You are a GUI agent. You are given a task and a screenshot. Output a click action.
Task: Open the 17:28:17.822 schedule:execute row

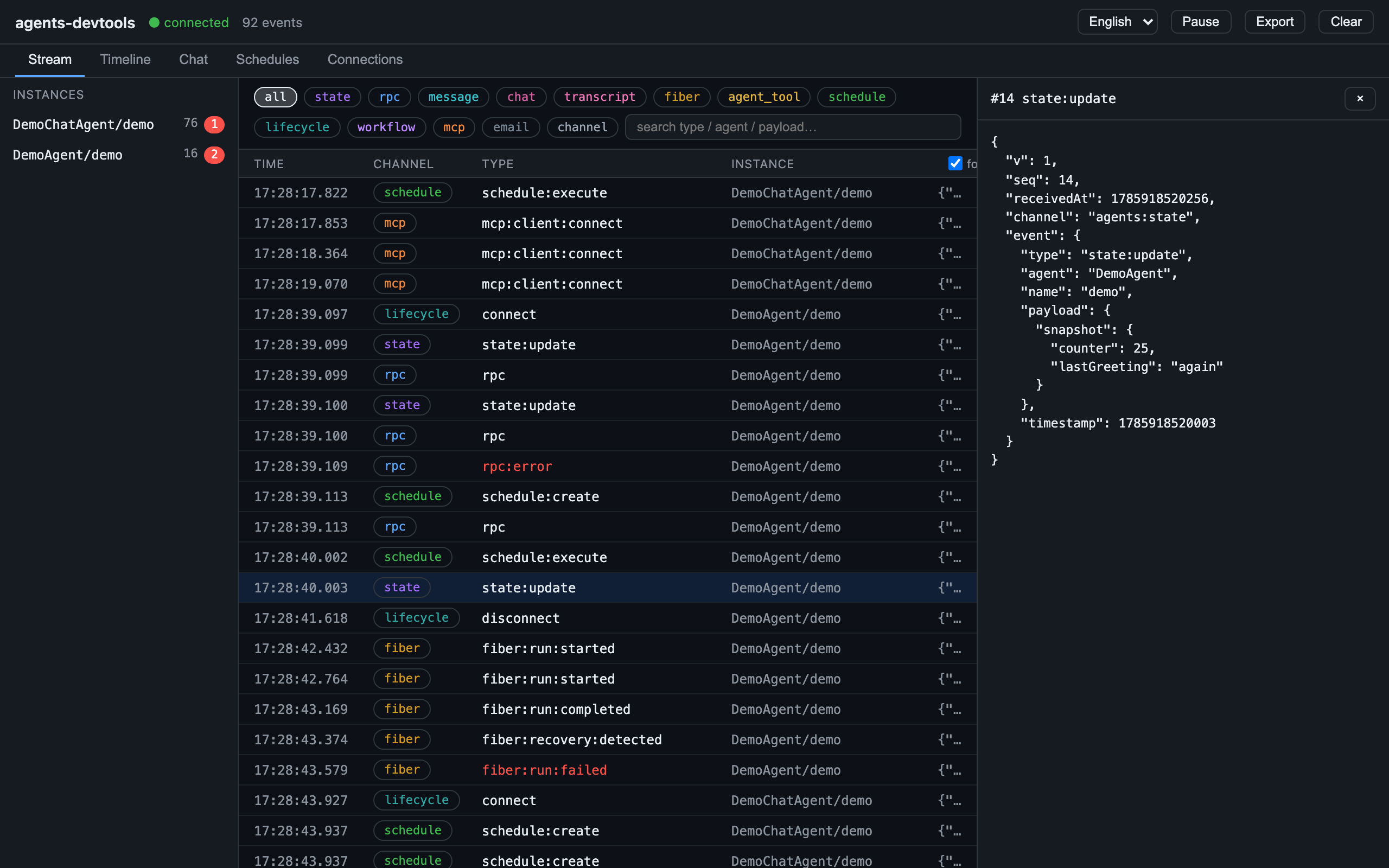[607, 193]
